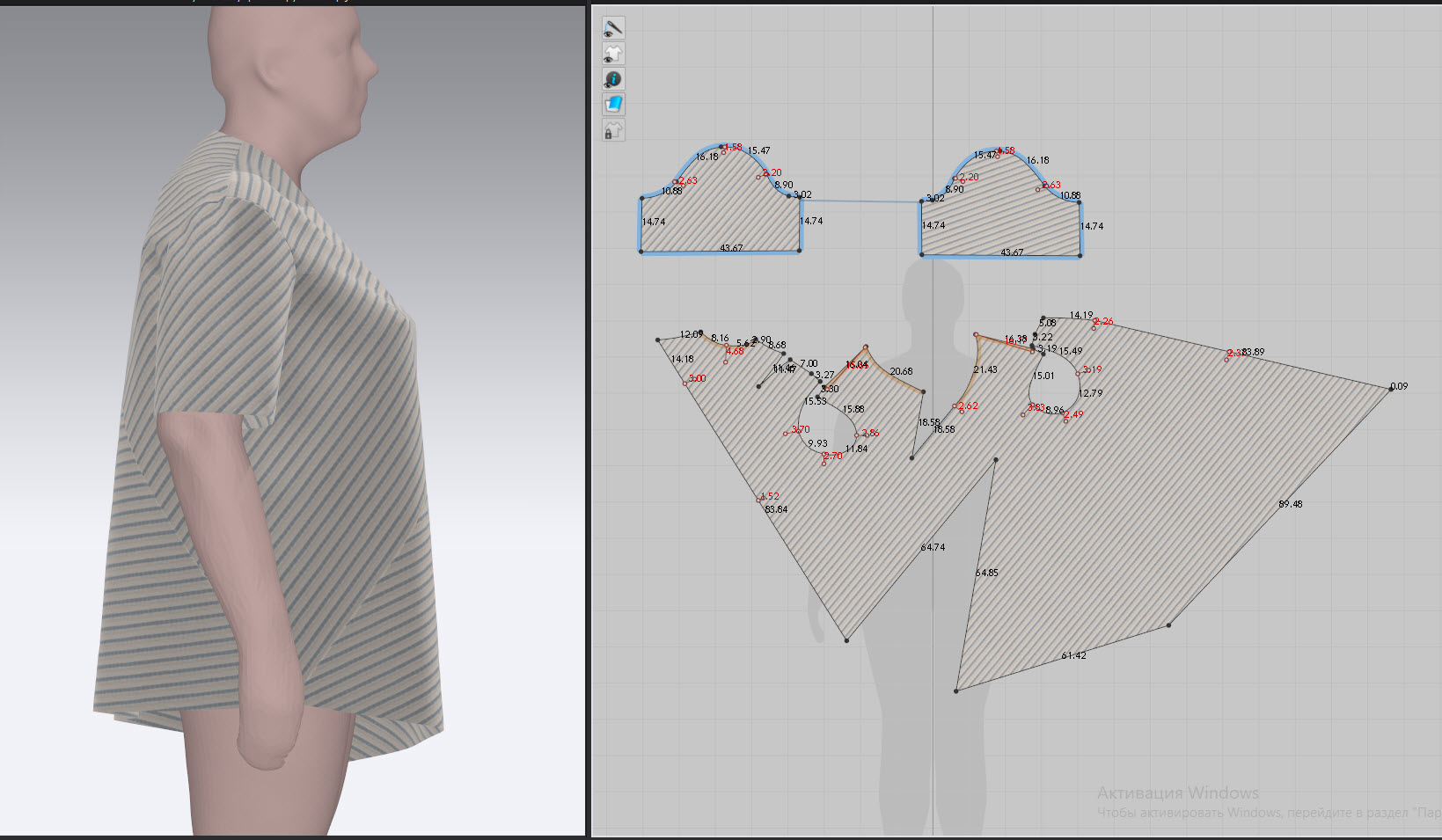Image resolution: width=1442 pixels, height=840 pixels.
Task: Click the 14.19 edge length label
Action: tap(1081, 315)
